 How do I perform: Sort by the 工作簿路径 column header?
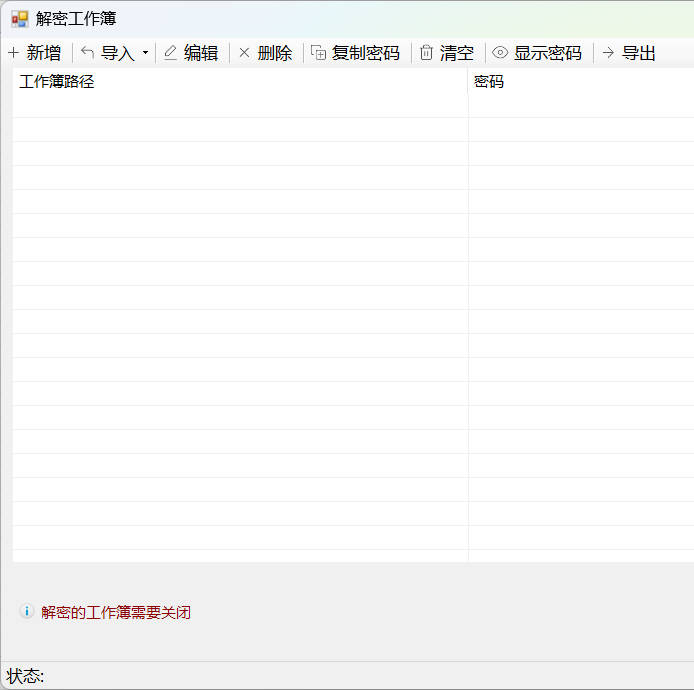[x=57, y=82]
